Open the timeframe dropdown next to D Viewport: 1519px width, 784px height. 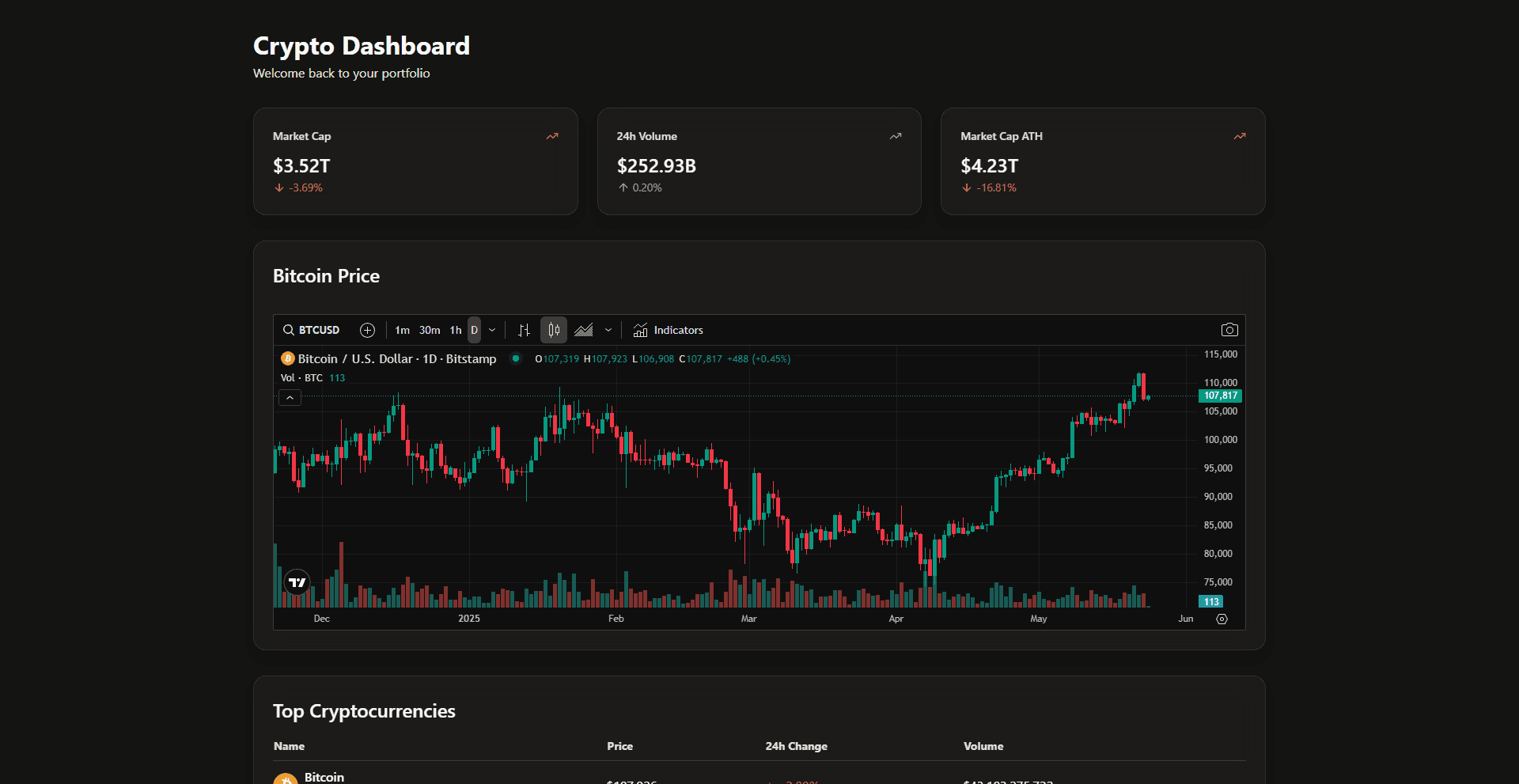(491, 330)
